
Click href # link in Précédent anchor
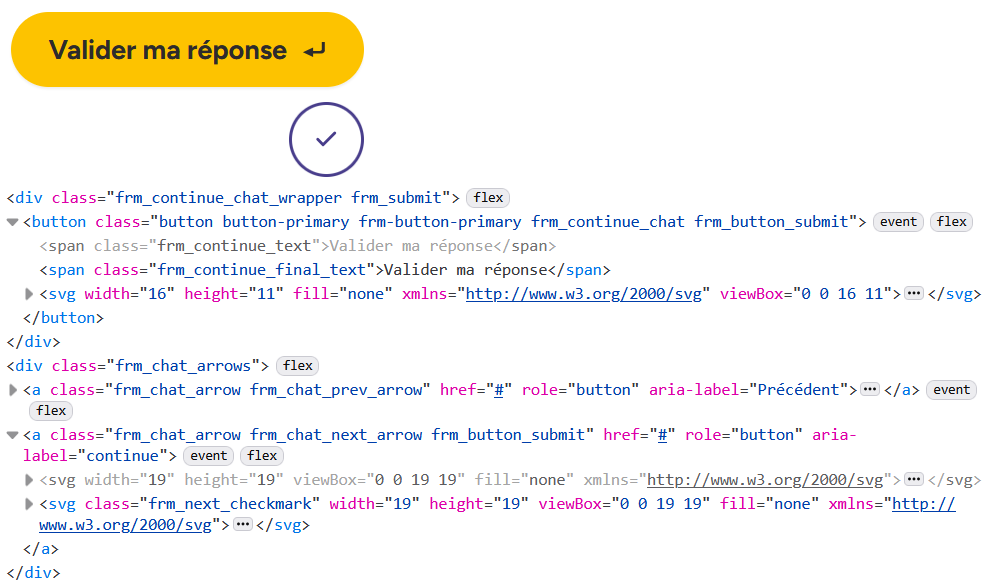click(499, 390)
